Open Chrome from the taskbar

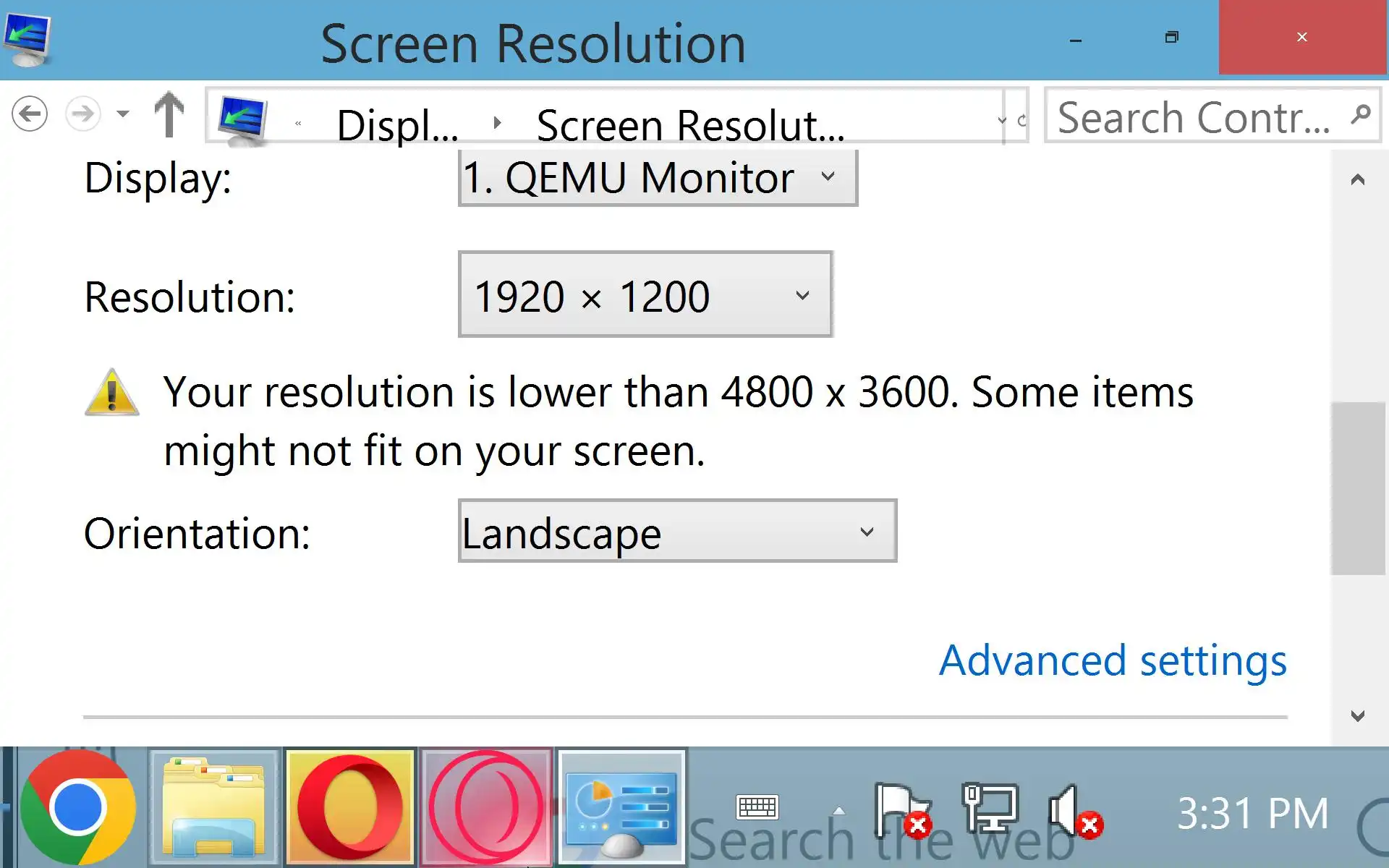click(x=77, y=807)
